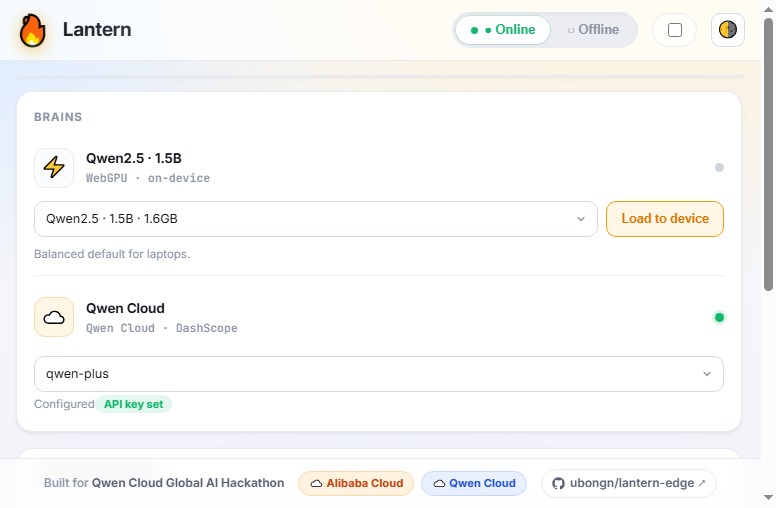Click the gray on-device status indicator dot
This screenshot has width=776, height=508.
(719, 167)
